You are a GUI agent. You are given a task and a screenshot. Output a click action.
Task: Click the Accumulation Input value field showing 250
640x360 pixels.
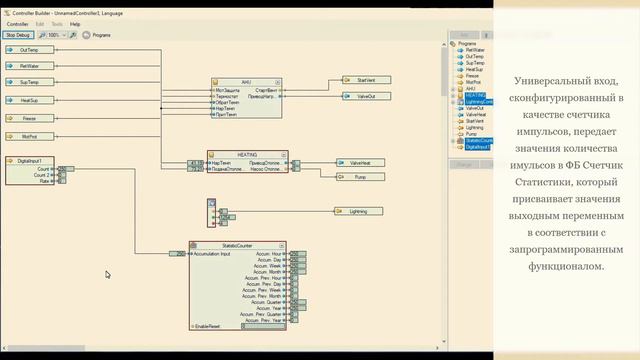(x=178, y=254)
